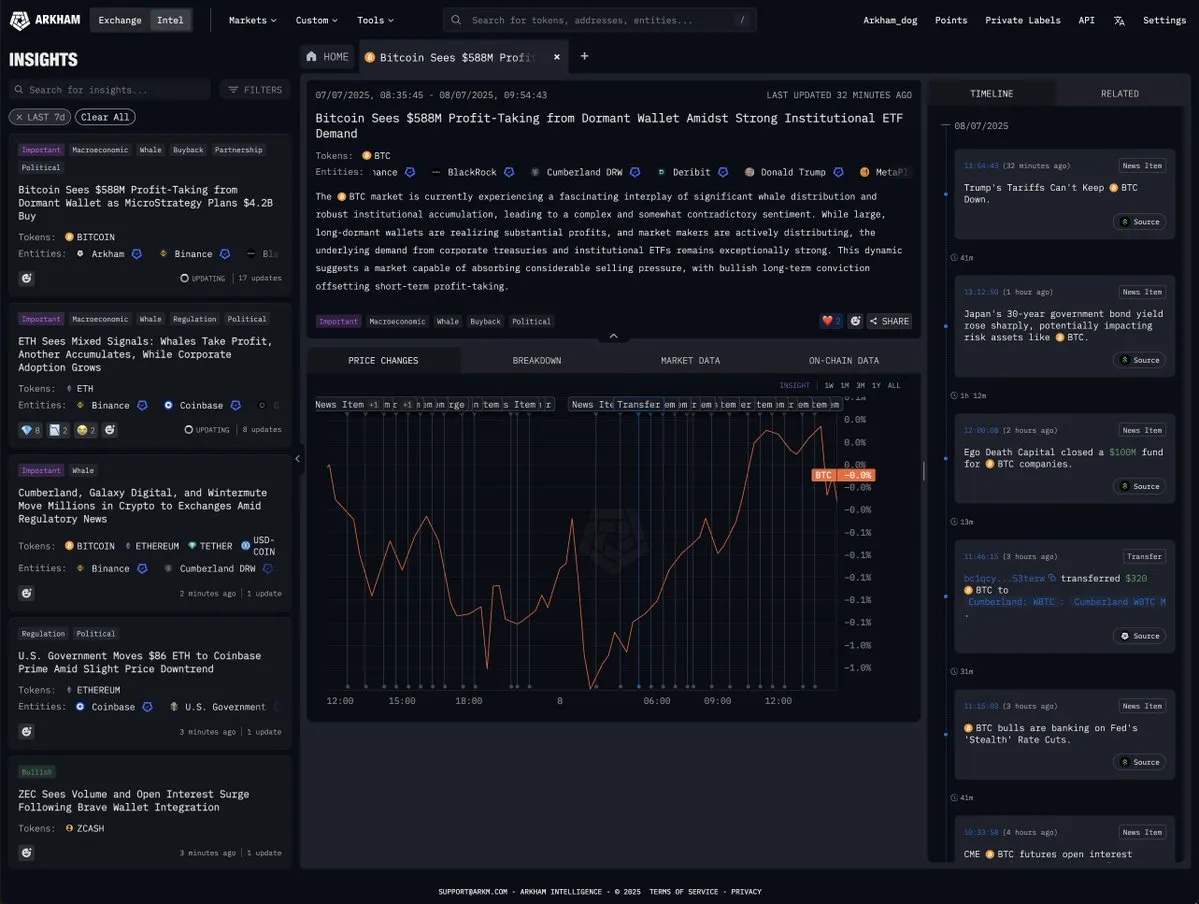This screenshot has height=904, width=1199.
Task: Open the Points page
Action: click(950, 20)
